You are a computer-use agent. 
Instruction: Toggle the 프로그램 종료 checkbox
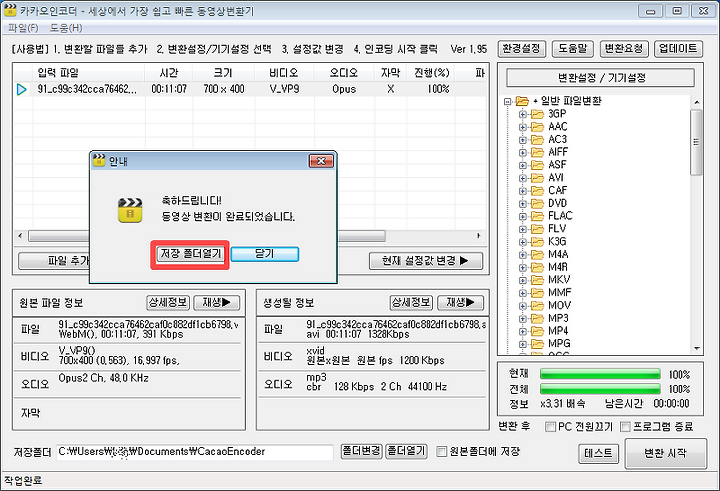tap(625, 427)
